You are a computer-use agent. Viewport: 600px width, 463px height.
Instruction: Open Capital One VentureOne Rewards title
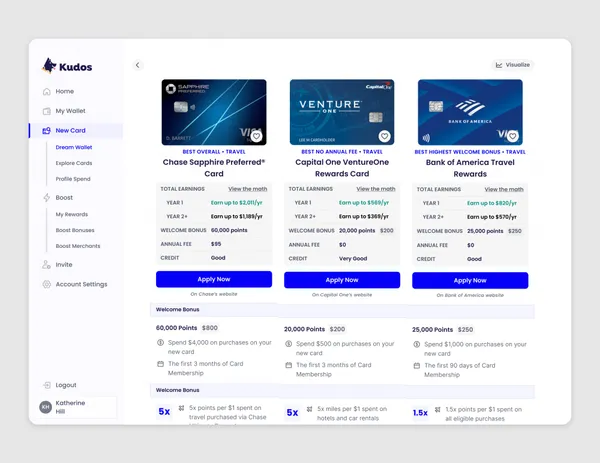point(342,168)
